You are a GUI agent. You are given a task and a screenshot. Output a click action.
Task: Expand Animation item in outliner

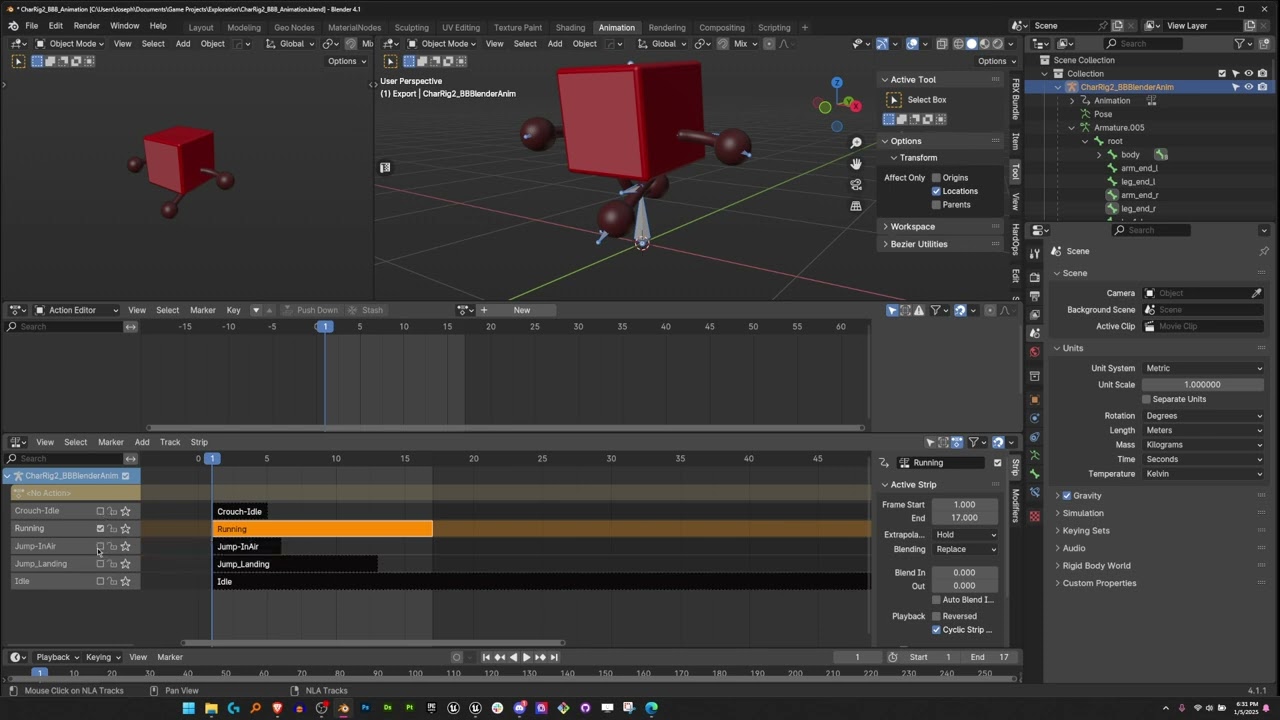(x=1072, y=101)
